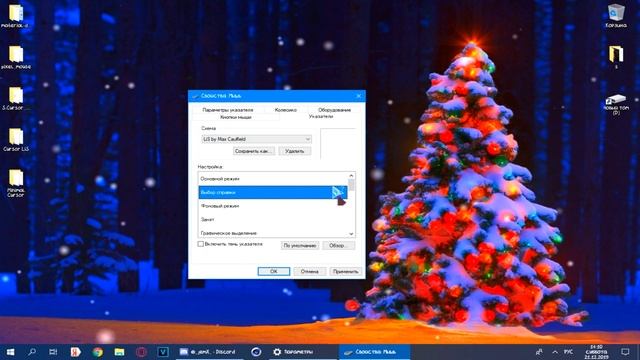Open the People icon in system tray
640x360 pixels.
(x=539, y=351)
